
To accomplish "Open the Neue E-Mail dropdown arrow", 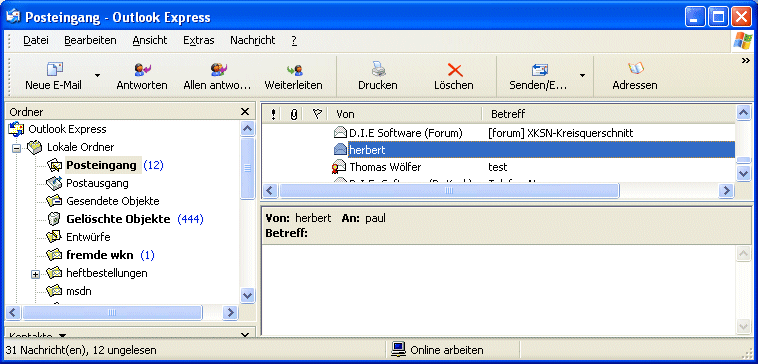I will [x=98, y=75].
